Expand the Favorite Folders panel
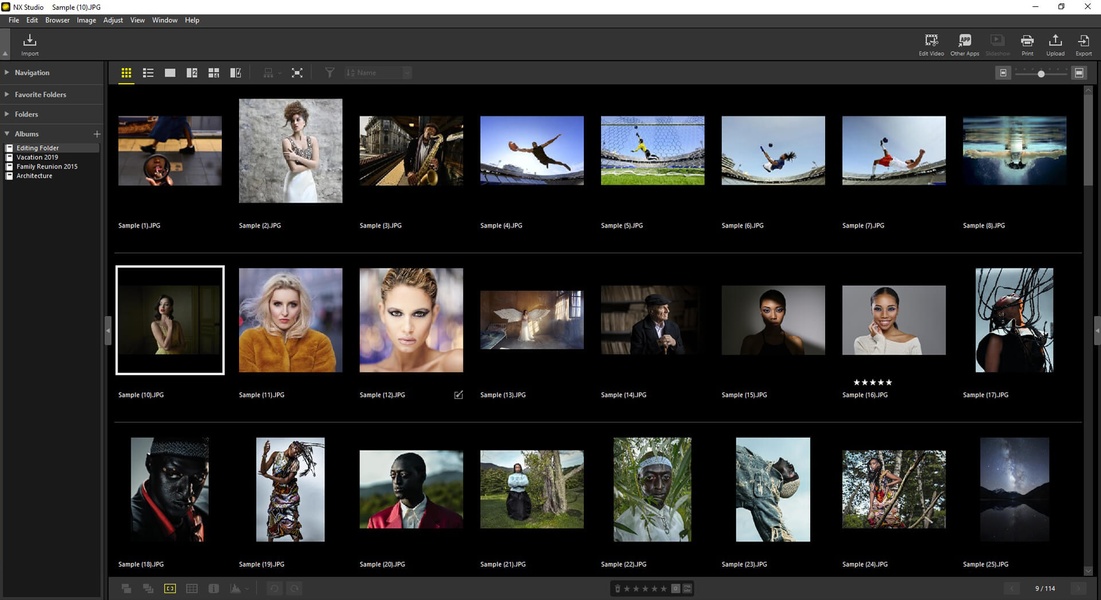The width and height of the screenshot is (1101, 600). (x=40, y=95)
